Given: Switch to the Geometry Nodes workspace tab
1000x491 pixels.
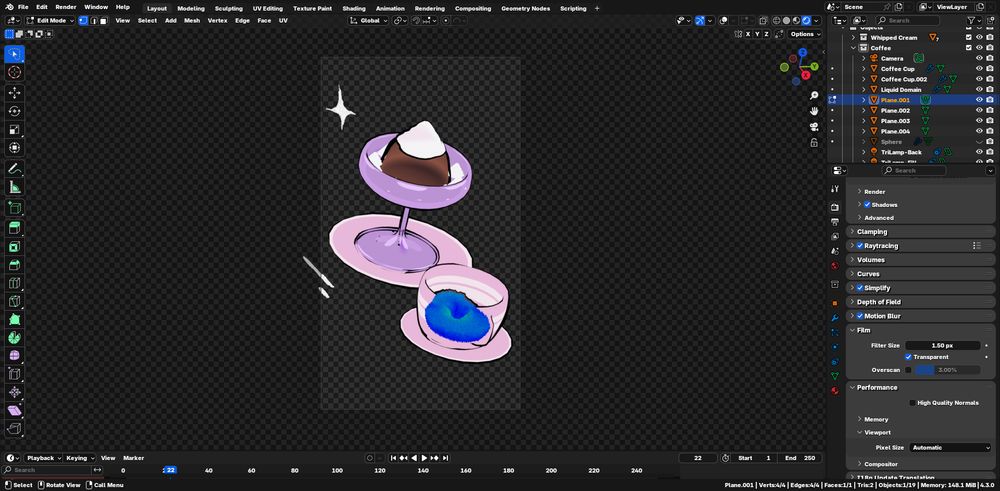Looking at the screenshot, I should [526, 8].
